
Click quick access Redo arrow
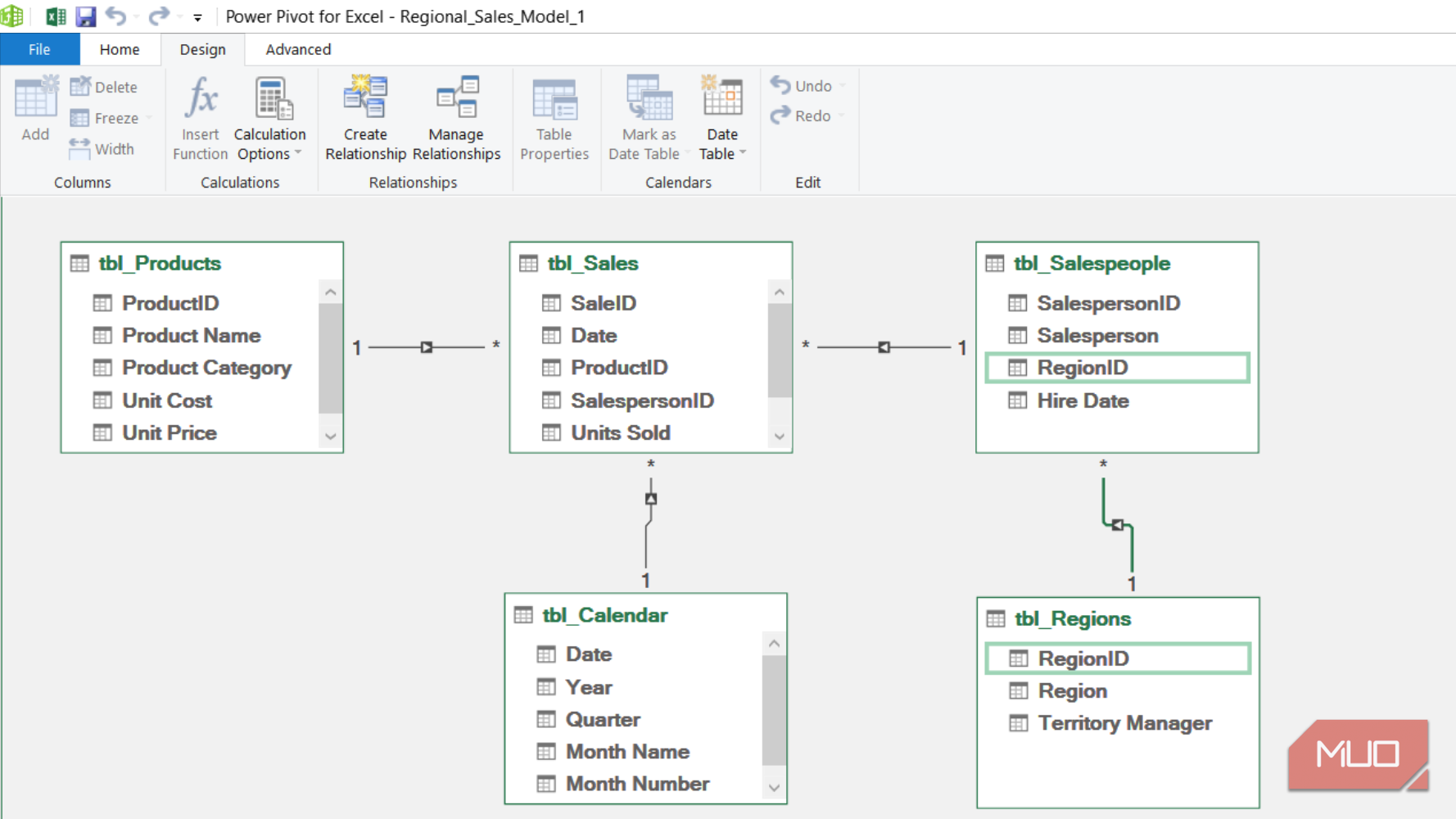point(159,16)
